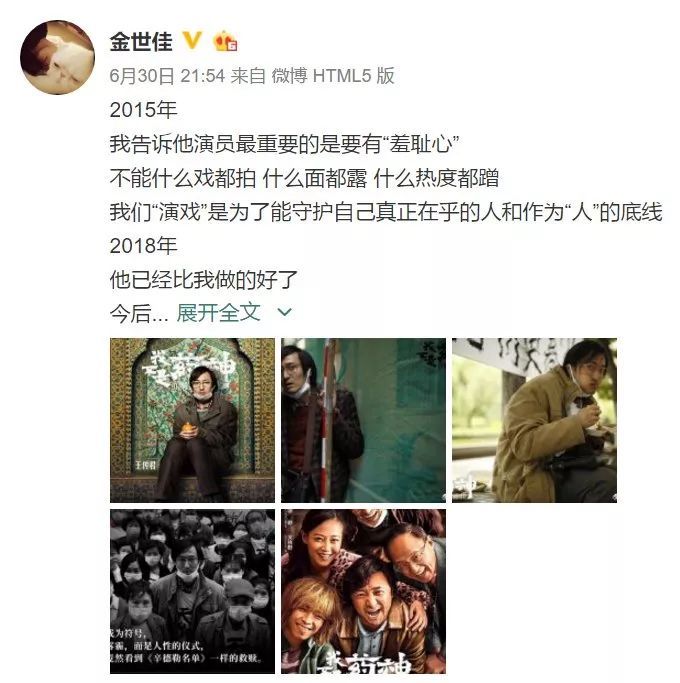Click the line about 作为"人"的底线

pos(386,212)
